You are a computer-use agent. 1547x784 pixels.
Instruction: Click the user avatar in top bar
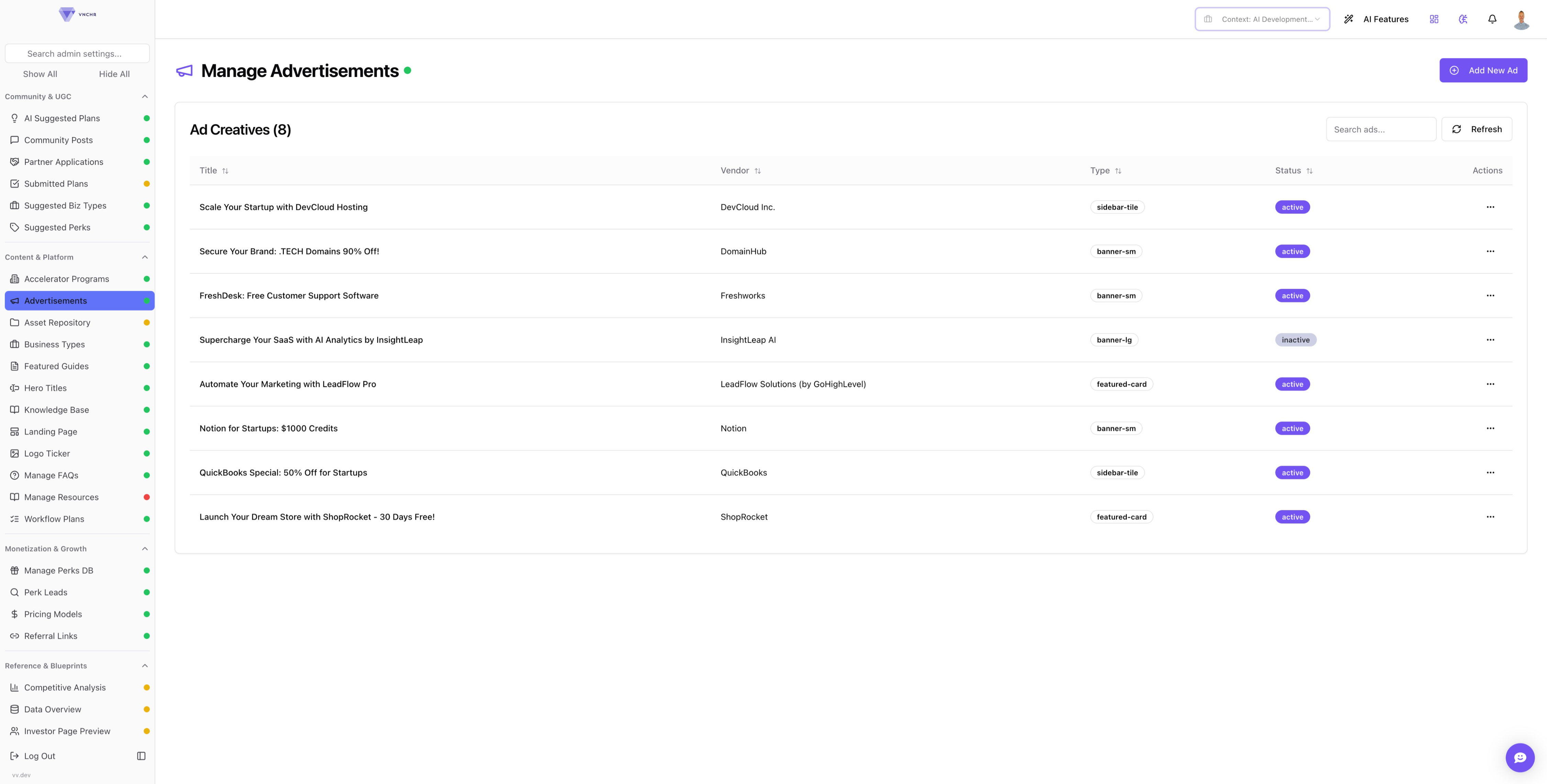pyautogui.click(x=1521, y=19)
